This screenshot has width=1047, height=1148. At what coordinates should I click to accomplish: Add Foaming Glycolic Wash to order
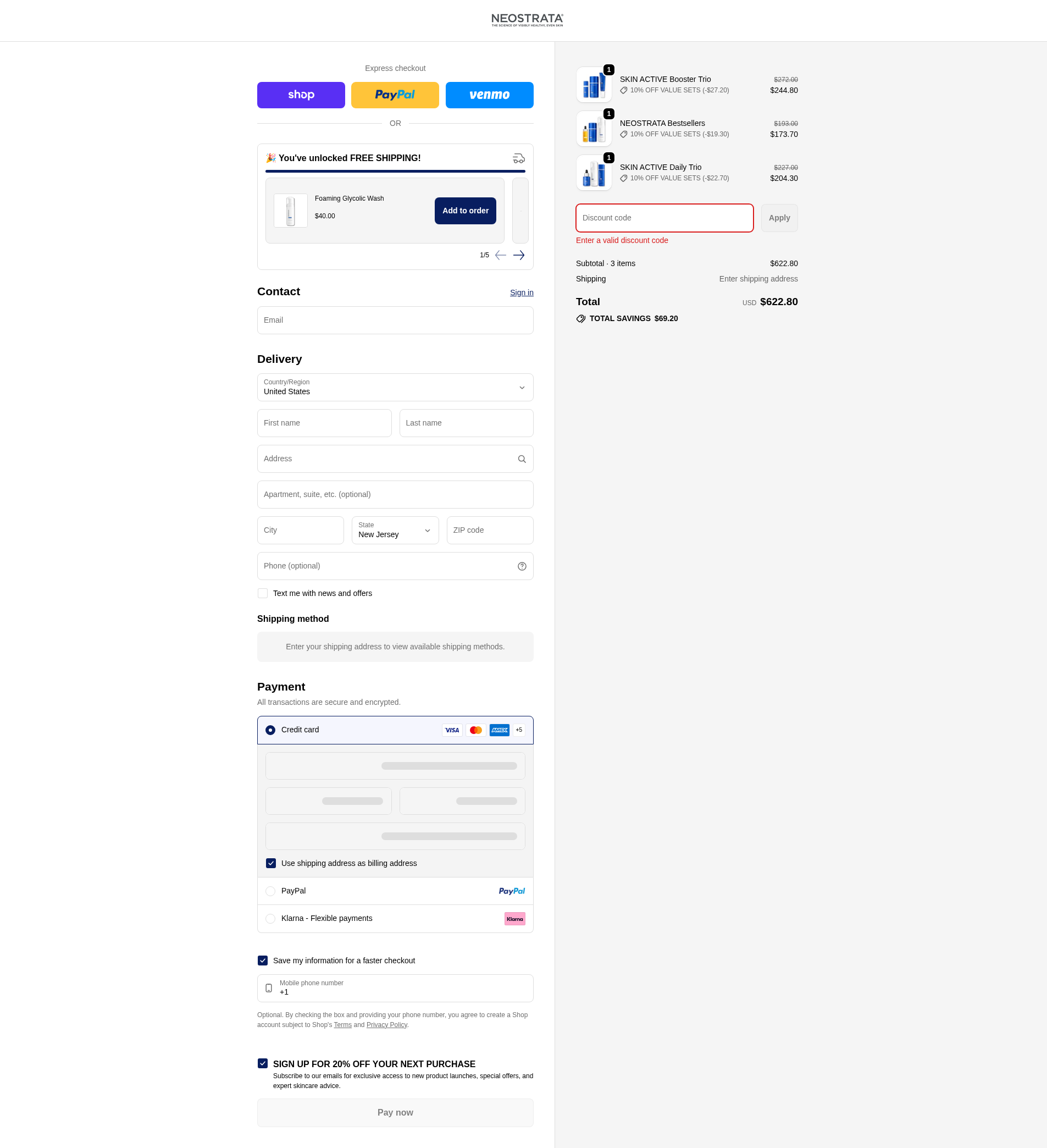(x=465, y=211)
